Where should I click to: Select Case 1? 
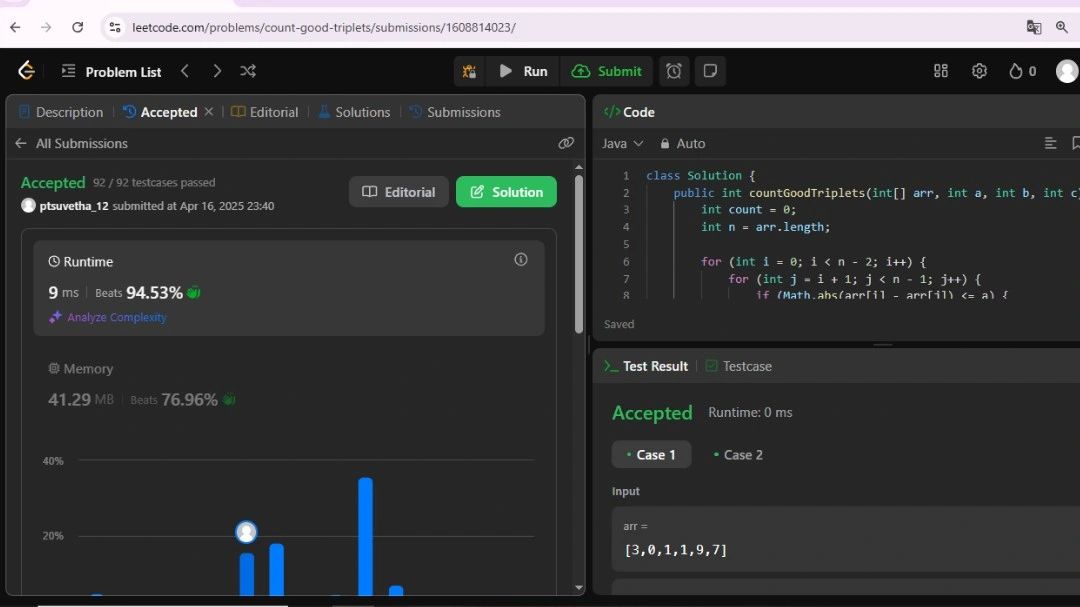[651, 455]
